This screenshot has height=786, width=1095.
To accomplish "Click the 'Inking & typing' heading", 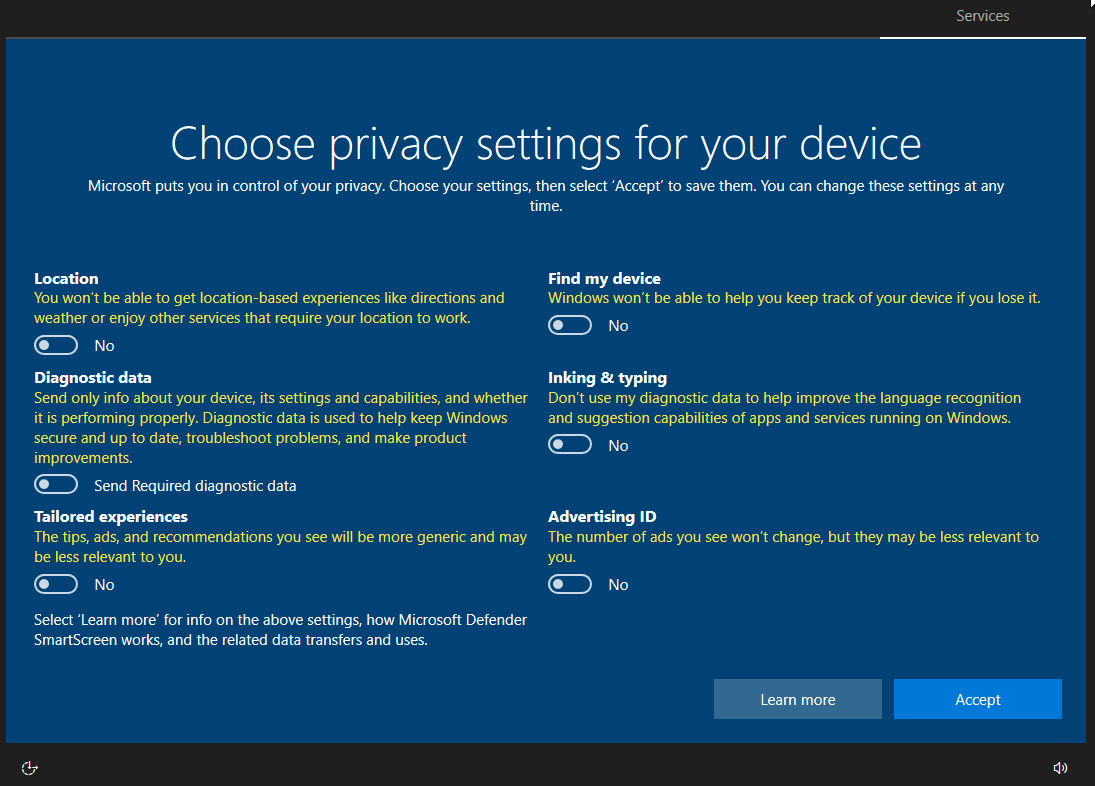I will 608,378.
